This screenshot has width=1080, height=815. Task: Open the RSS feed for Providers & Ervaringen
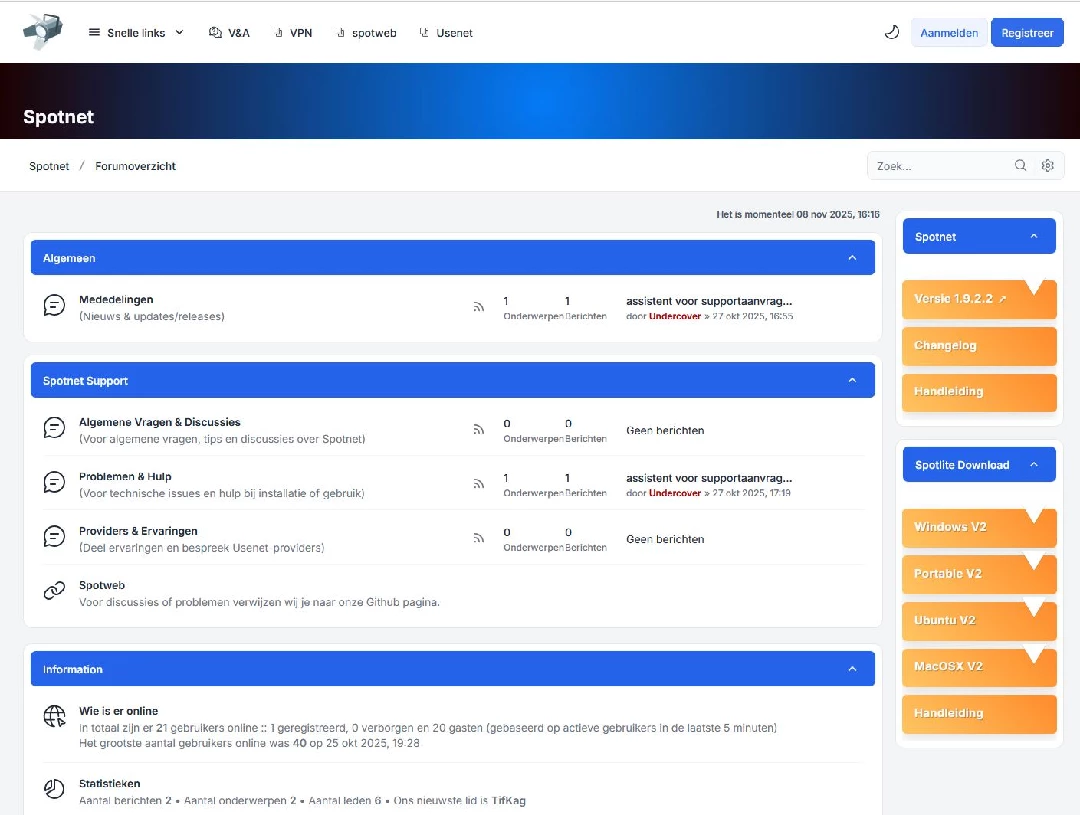pyautogui.click(x=479, y=538)
